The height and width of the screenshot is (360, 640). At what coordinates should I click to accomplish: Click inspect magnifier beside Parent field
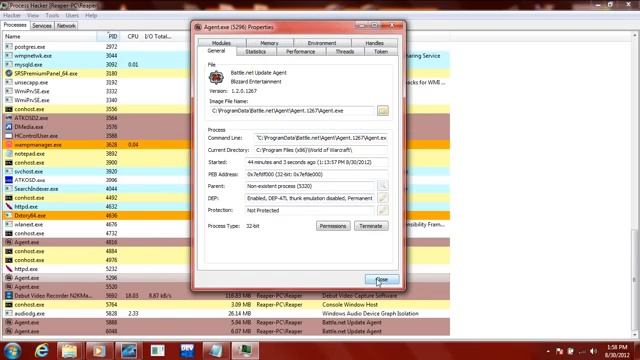[382, 186]
